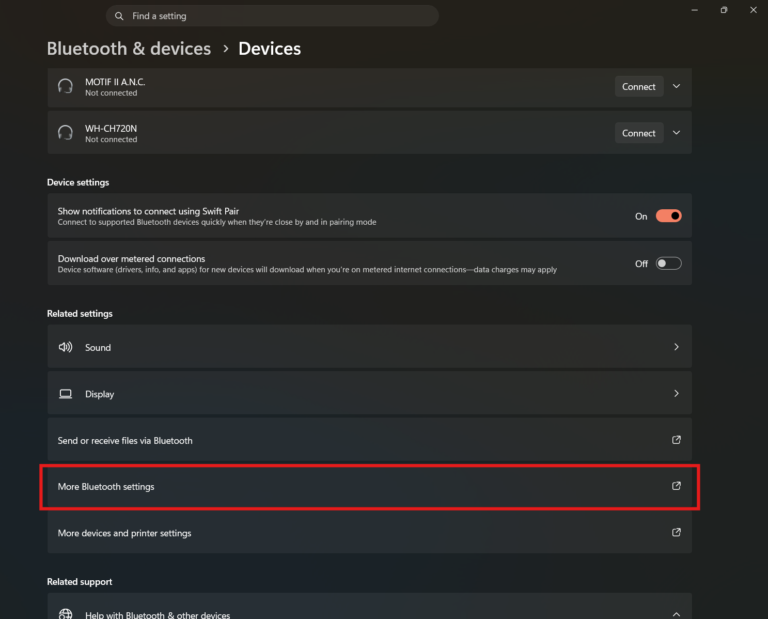Click the MOTIF II A.N.C. headphones icon

click(x=65, y=86)
